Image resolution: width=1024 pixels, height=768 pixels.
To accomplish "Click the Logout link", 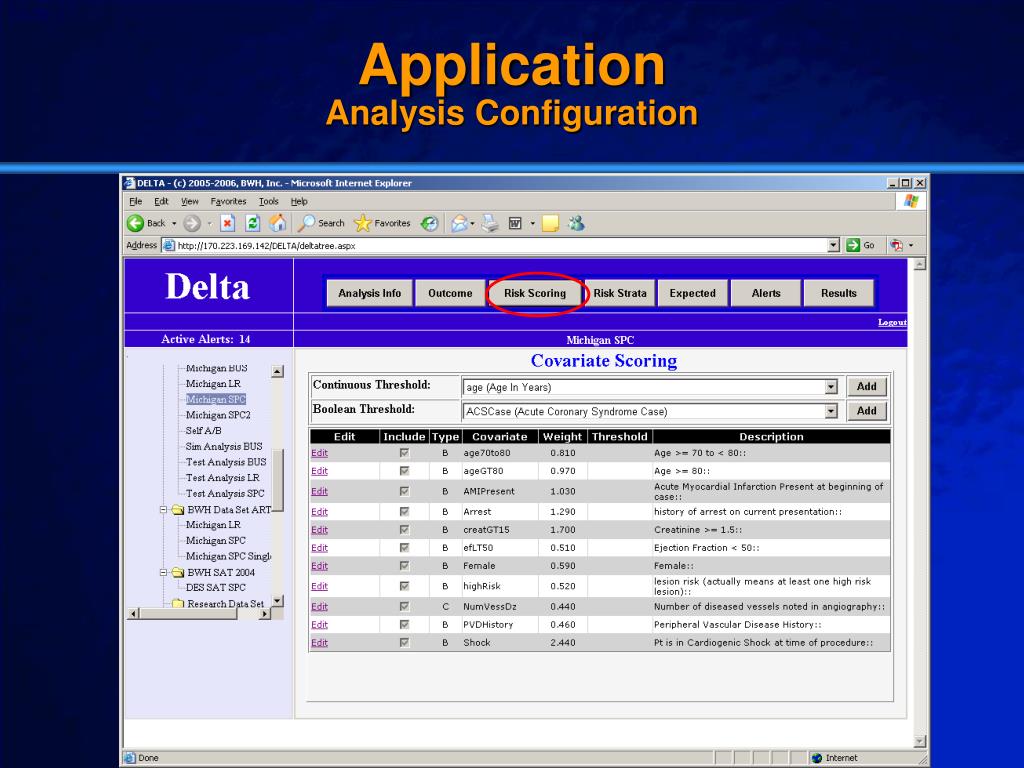I will 892,323.
